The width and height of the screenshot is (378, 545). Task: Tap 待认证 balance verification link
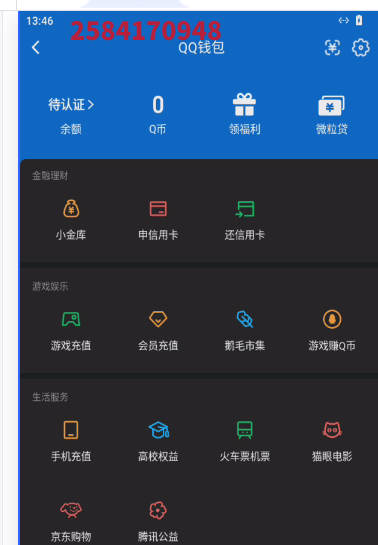(x=71, y=105)
